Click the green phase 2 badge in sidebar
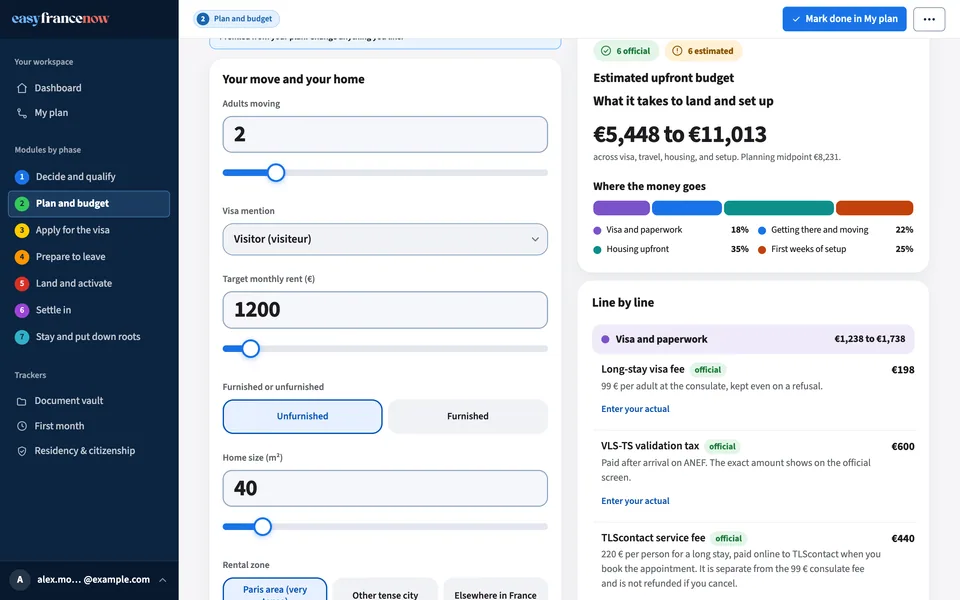The height and width of the screenshot is (600, 960). point(22,204)
